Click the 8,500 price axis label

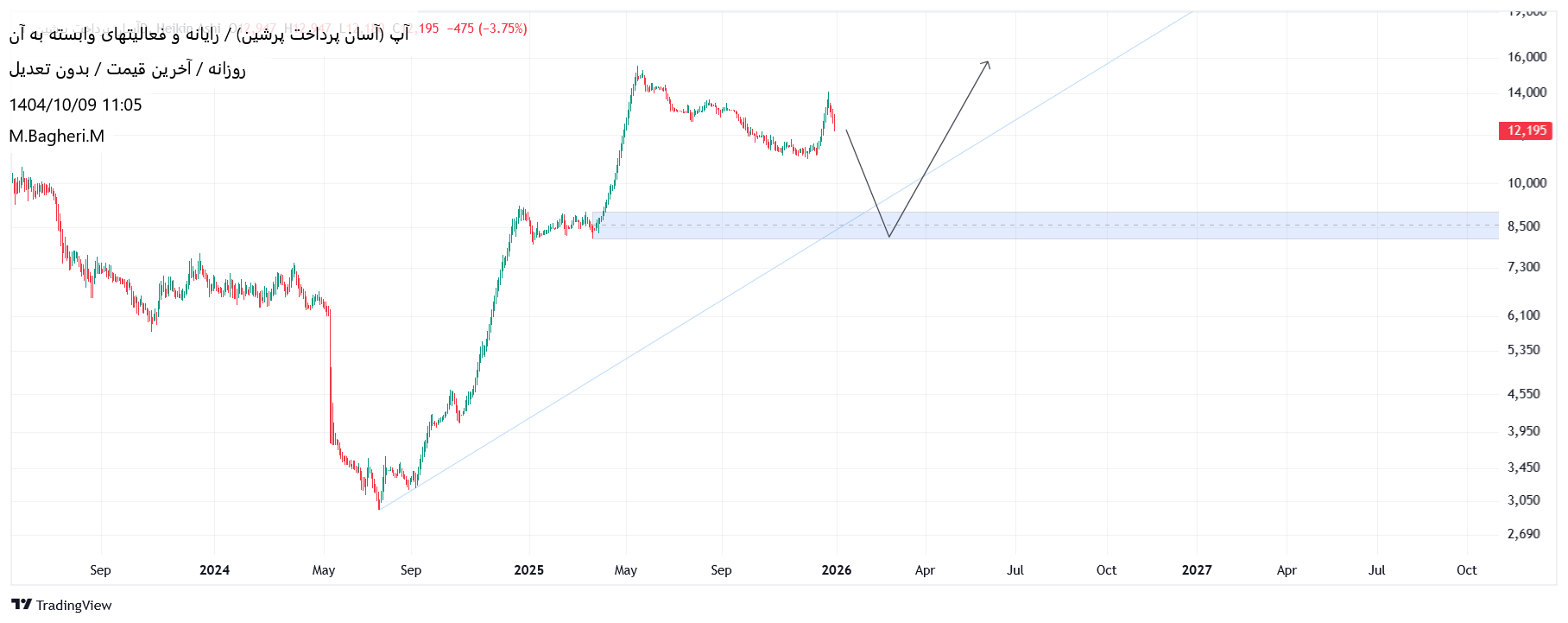[x=1523, y=226]
